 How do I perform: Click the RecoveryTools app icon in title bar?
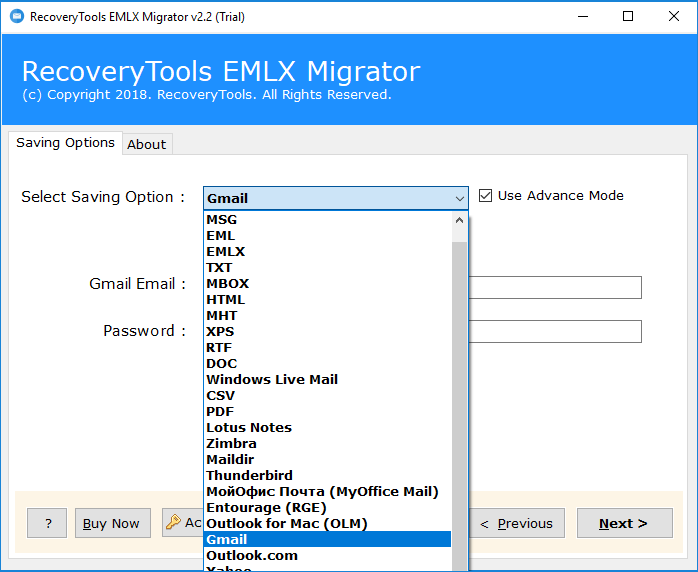(16, 16)
